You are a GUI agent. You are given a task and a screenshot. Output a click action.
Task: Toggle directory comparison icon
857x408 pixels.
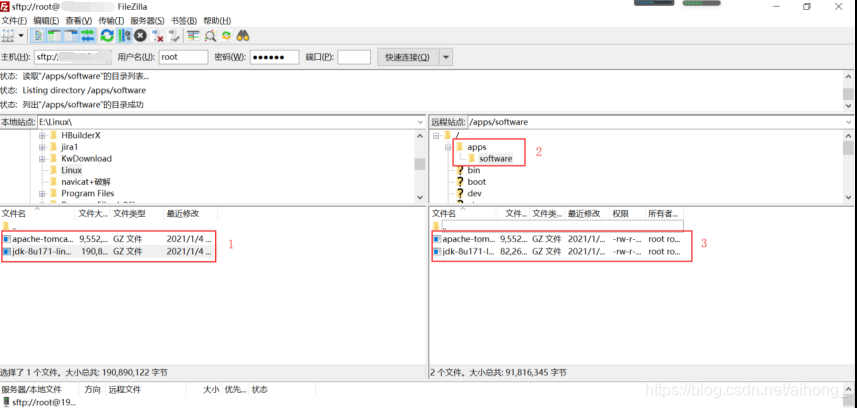[x=210, y=36]
